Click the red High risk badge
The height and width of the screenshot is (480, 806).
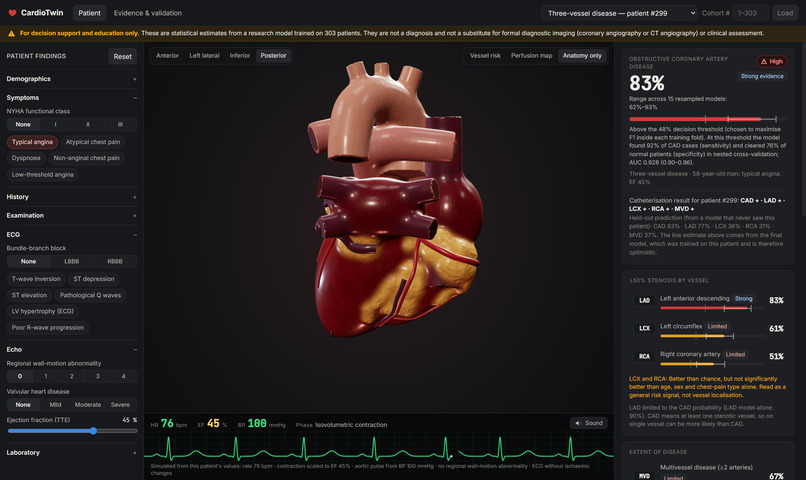(x=772, y=61)
